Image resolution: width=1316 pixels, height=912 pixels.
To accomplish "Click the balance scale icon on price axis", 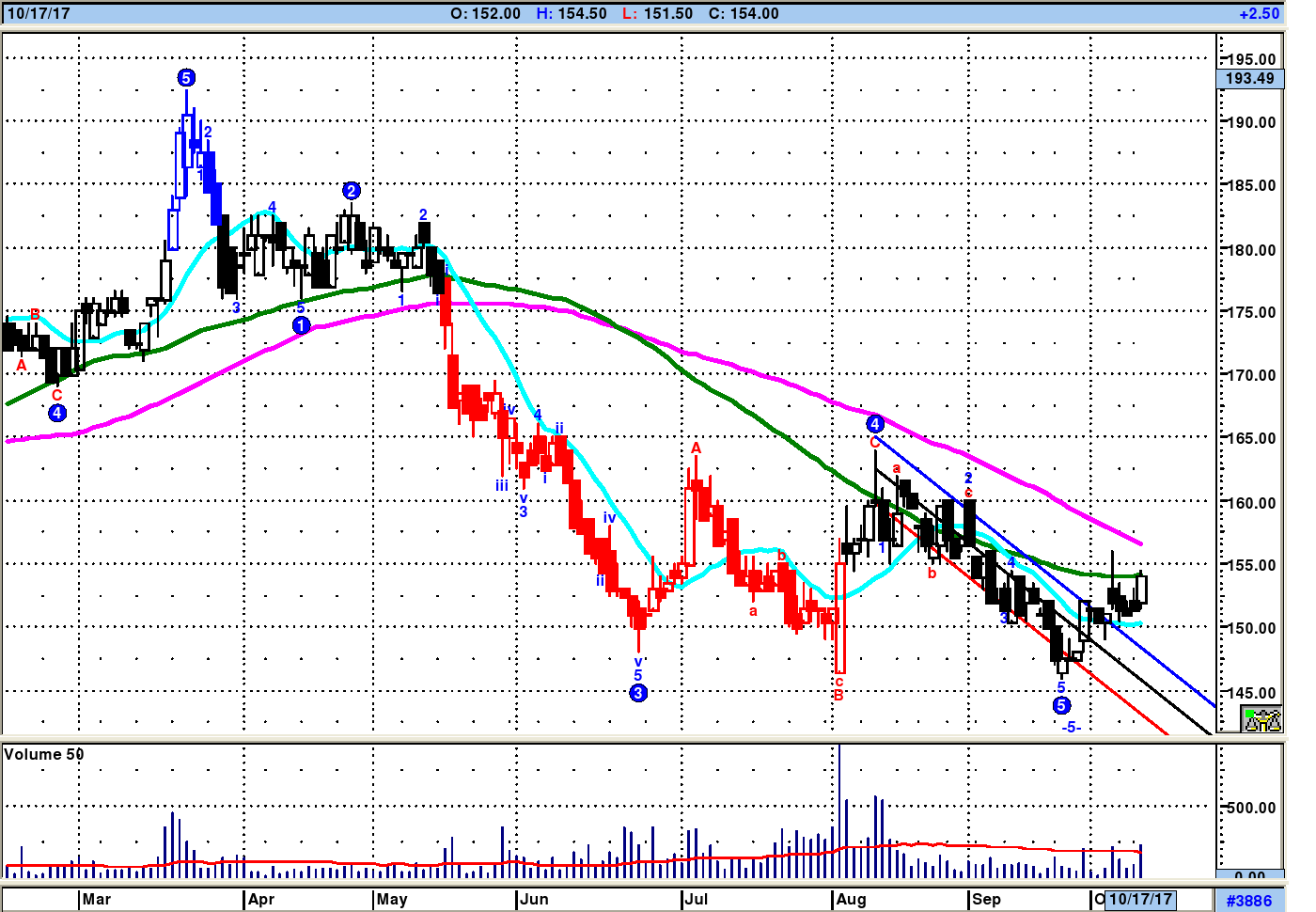I will [x=1262, y=720].
